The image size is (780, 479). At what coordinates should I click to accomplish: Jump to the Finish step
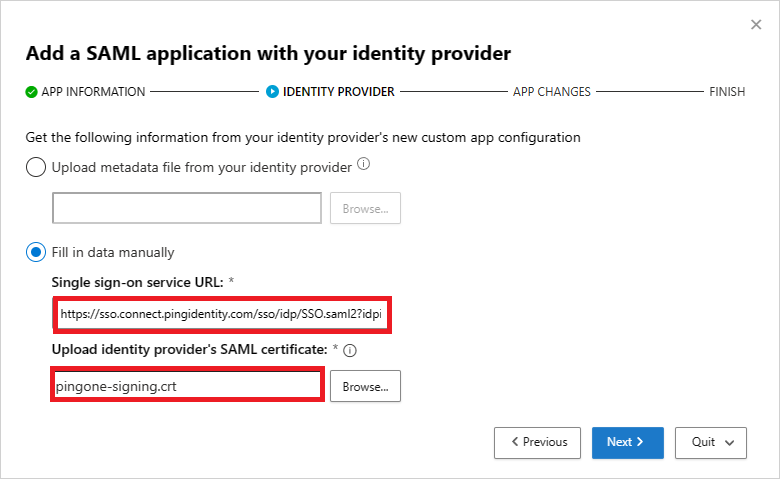point(727,92)
